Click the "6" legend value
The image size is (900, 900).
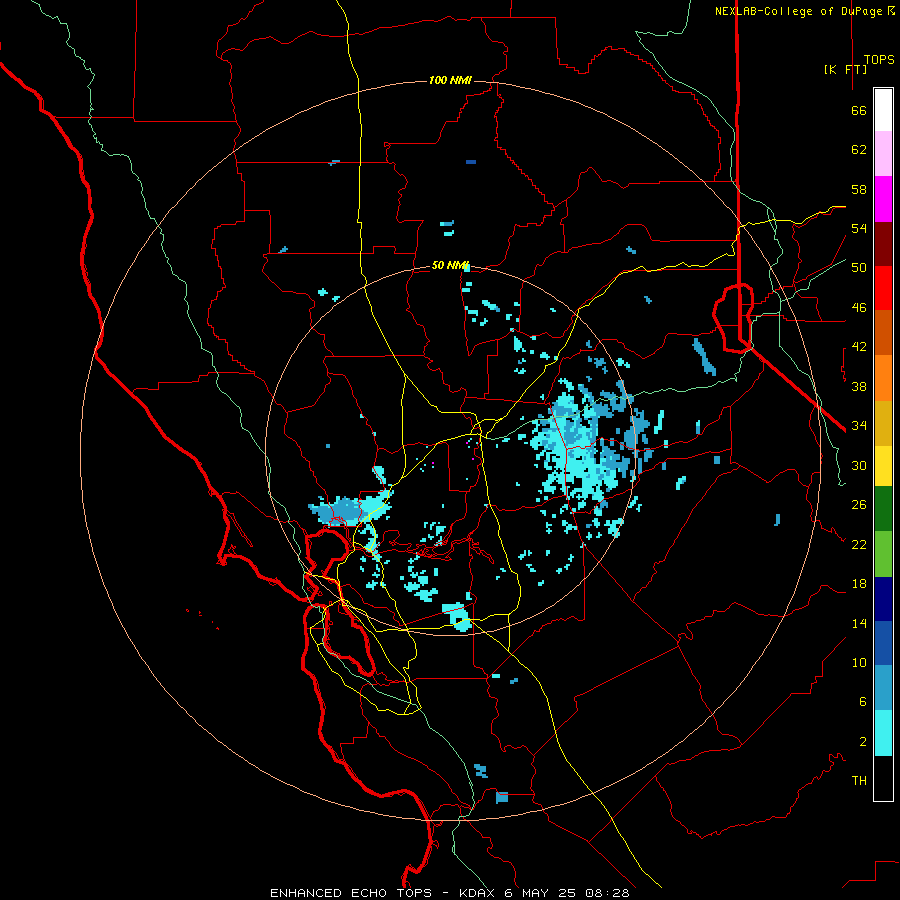point(862,702)
